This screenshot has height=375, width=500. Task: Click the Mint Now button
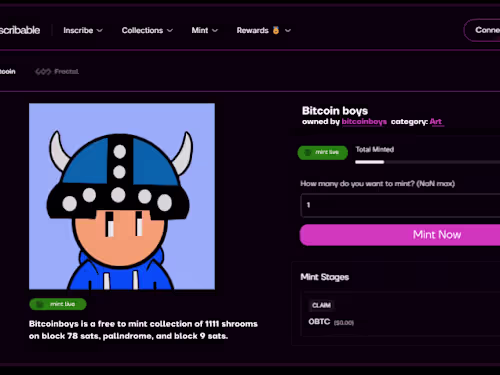click(400, 235)
